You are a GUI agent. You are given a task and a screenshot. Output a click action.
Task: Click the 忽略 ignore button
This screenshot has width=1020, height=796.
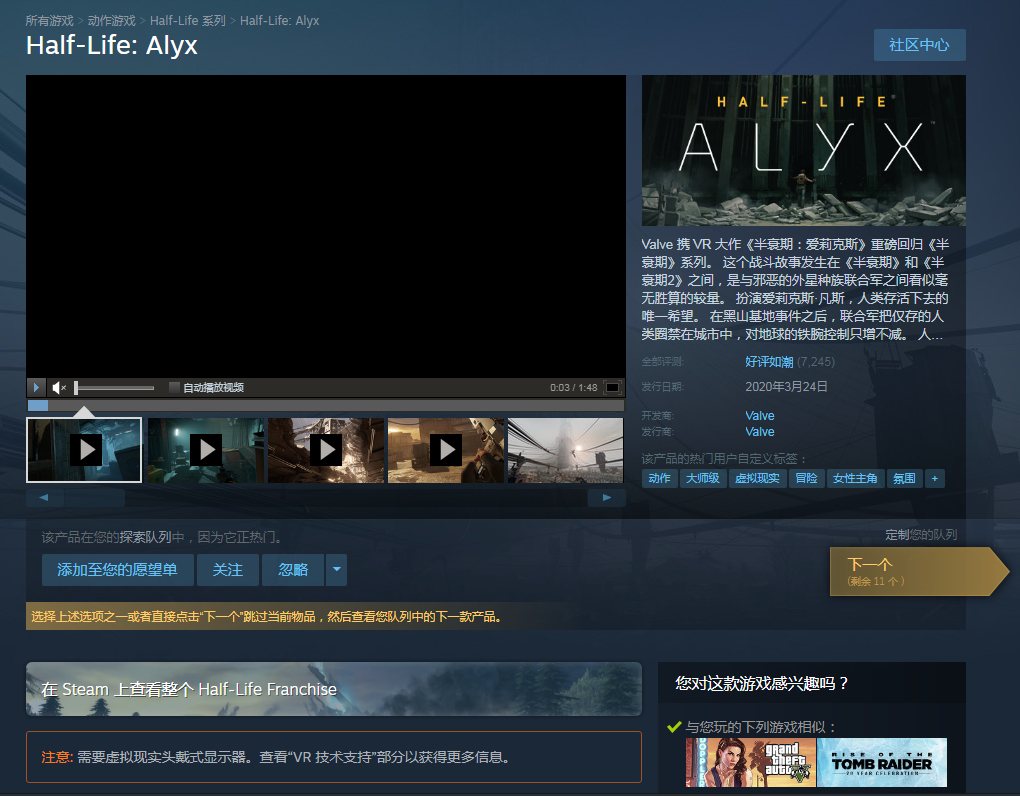[x=293, y=570]
